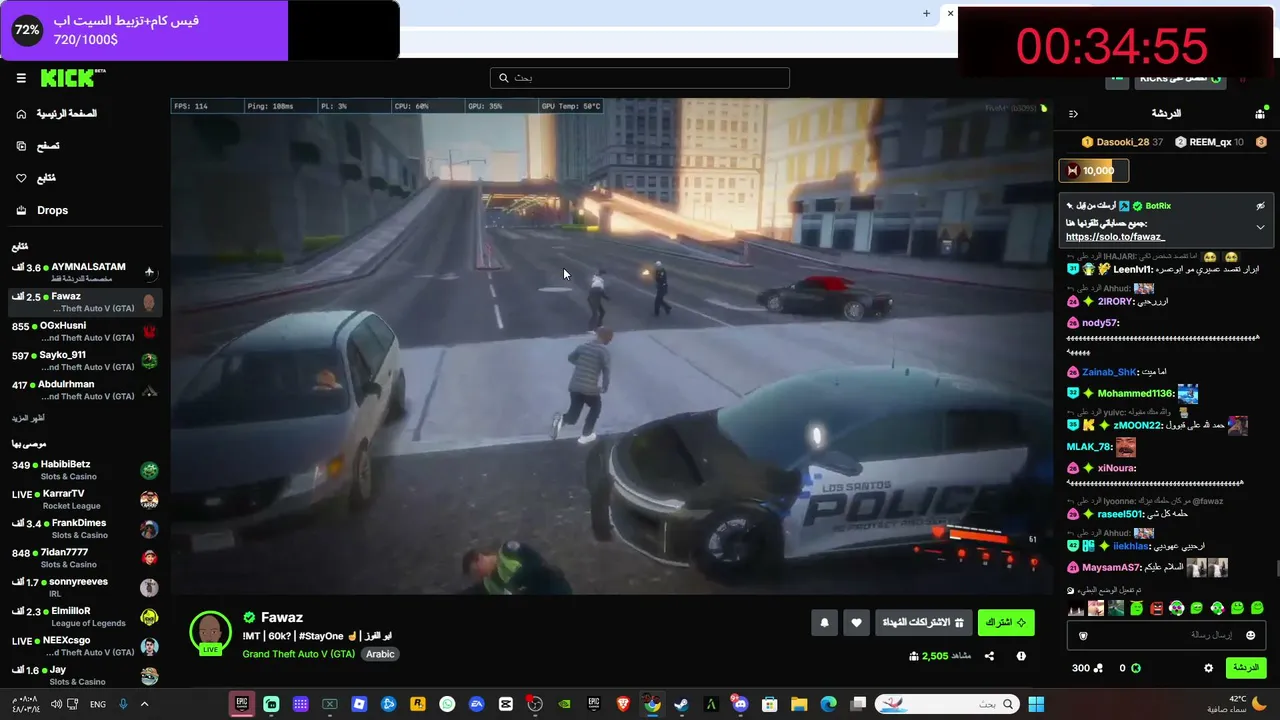Open Rockstar Games Launcher from taskbar
This screenshot has height=720, width=1280.
pyautogui.click(x=418, y=704)
